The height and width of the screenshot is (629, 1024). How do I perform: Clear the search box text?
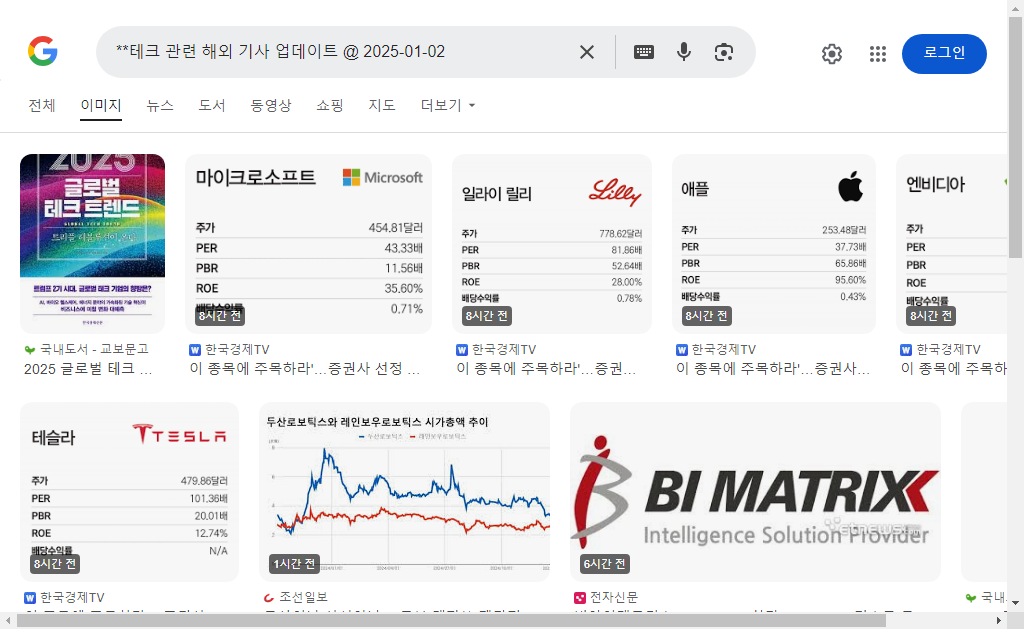586,52
